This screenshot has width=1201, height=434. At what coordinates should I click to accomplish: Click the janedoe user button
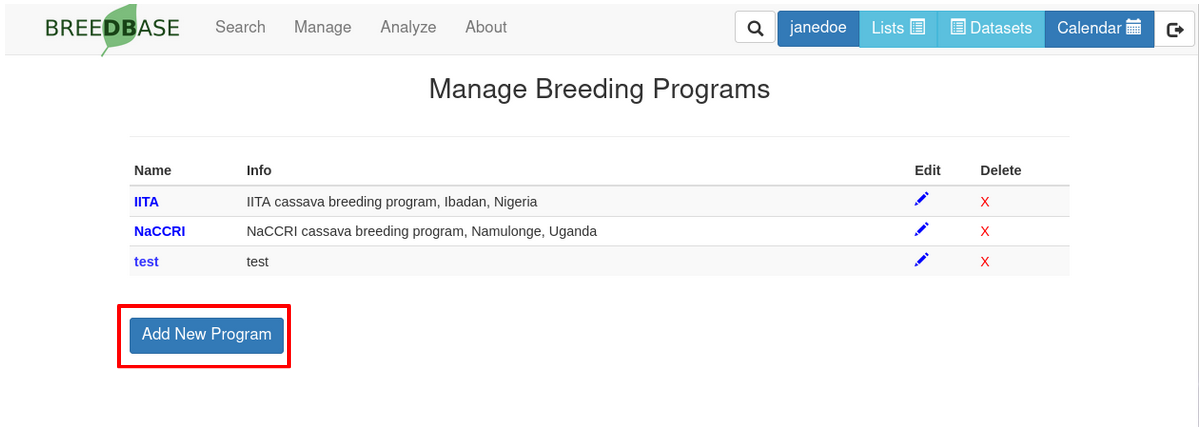coord(818,28)
